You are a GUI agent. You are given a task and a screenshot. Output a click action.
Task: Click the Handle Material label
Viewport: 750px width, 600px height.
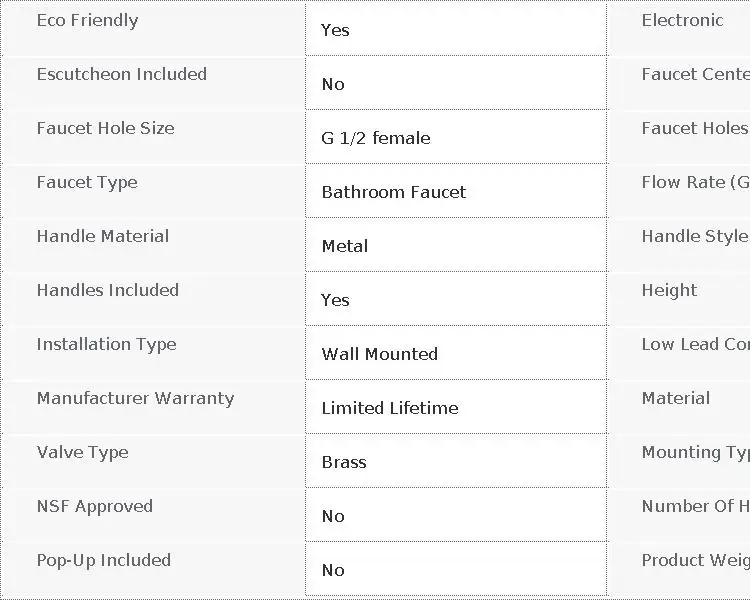coord(103,236)
